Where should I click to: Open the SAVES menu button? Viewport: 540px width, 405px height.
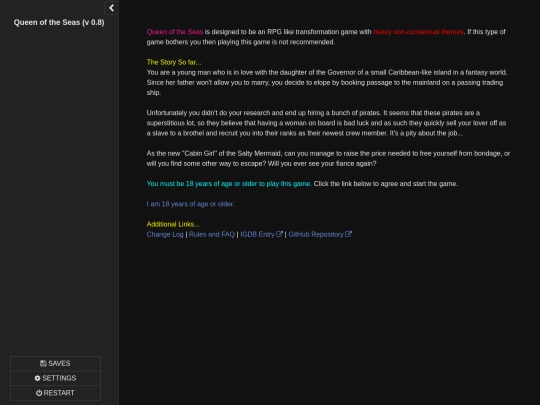pos(55,363)
